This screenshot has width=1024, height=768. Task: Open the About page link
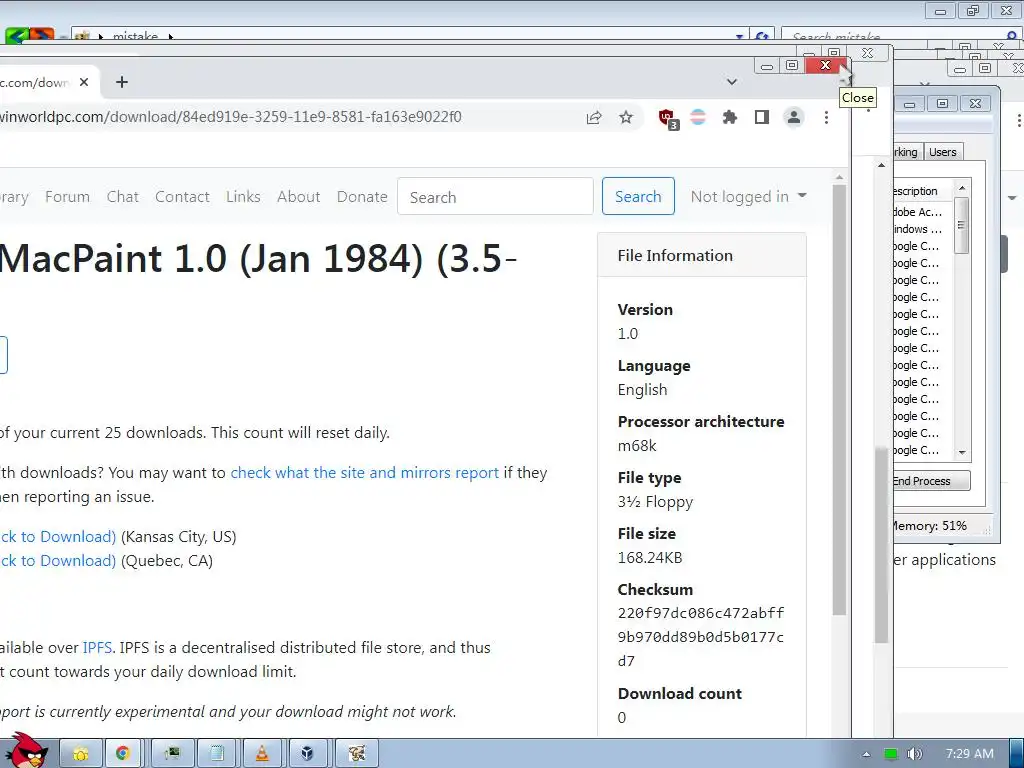[298, 197]
